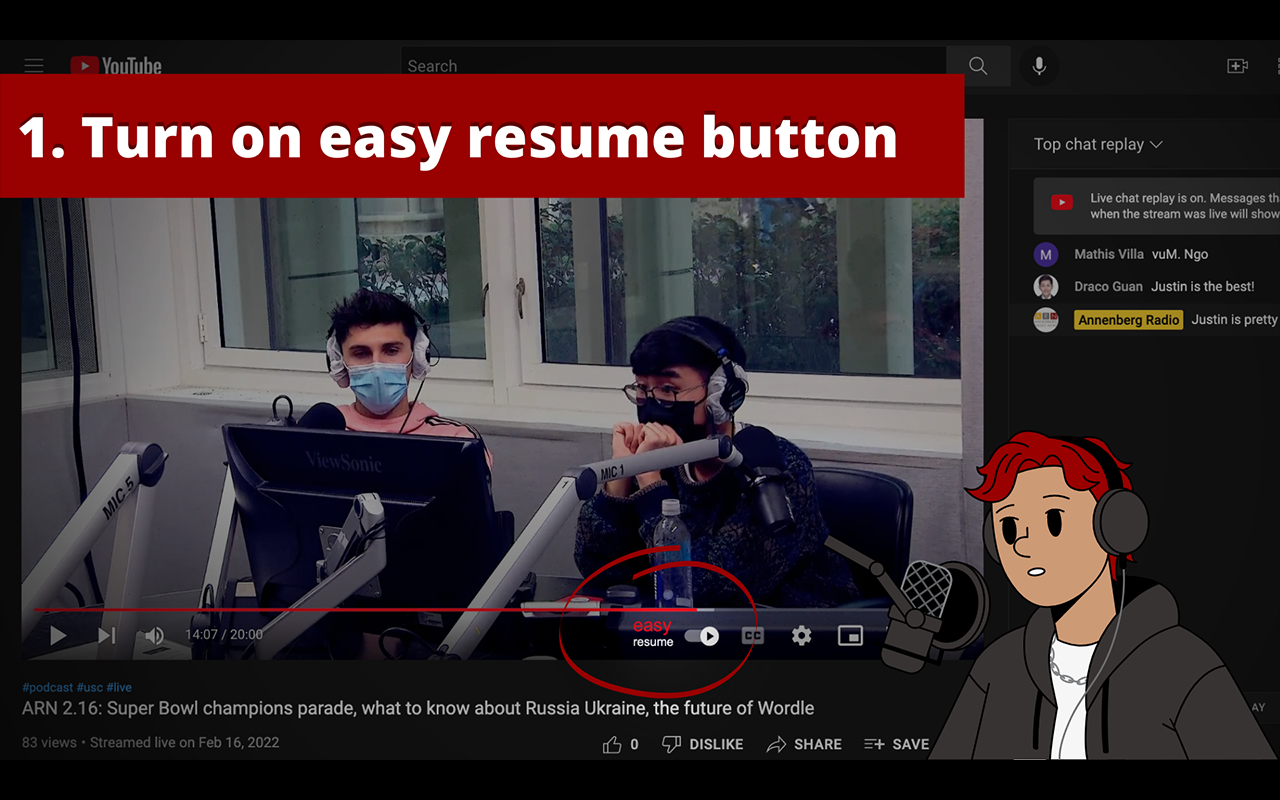Viewport: 1280px width, 800px height.
Task: Skip to the next video
Action: pos(106,635)
